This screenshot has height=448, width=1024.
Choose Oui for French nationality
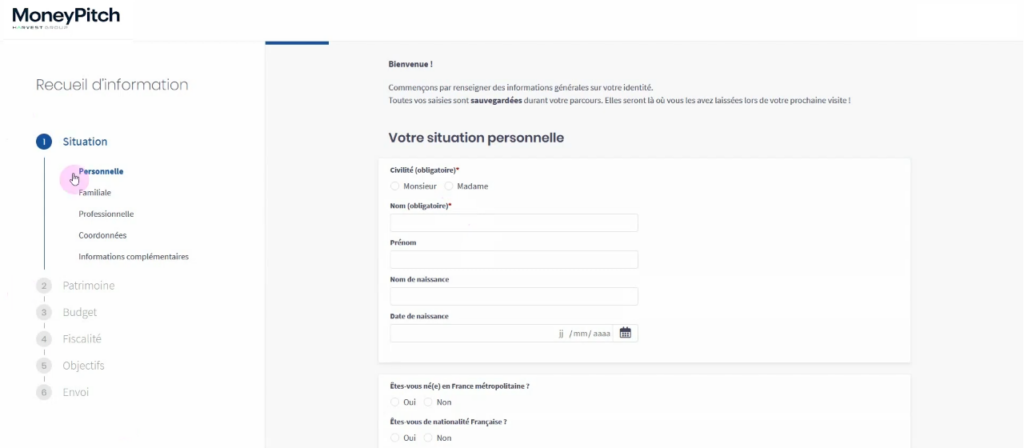tap(395, 438)
